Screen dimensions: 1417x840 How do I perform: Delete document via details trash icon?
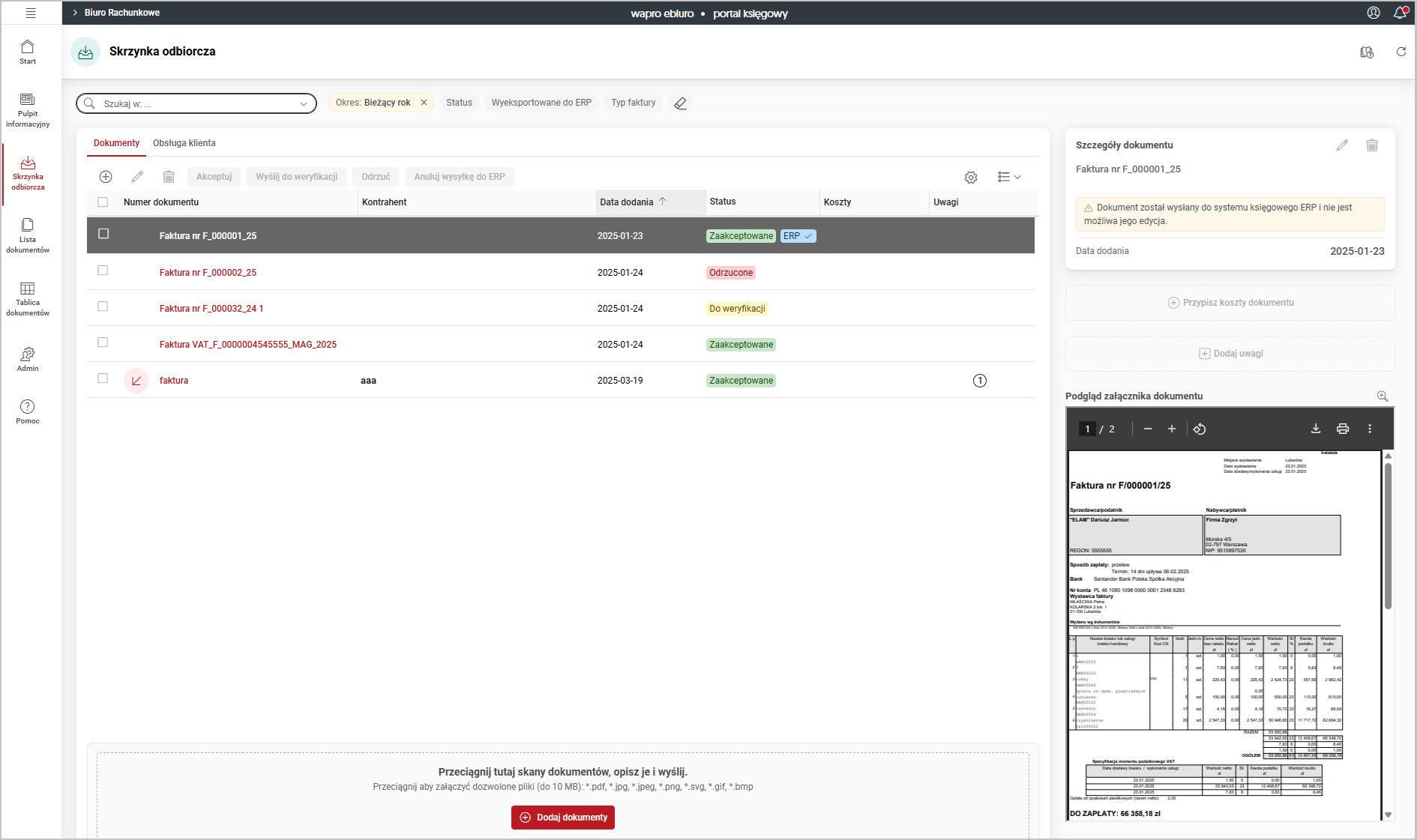point(1372,145)
